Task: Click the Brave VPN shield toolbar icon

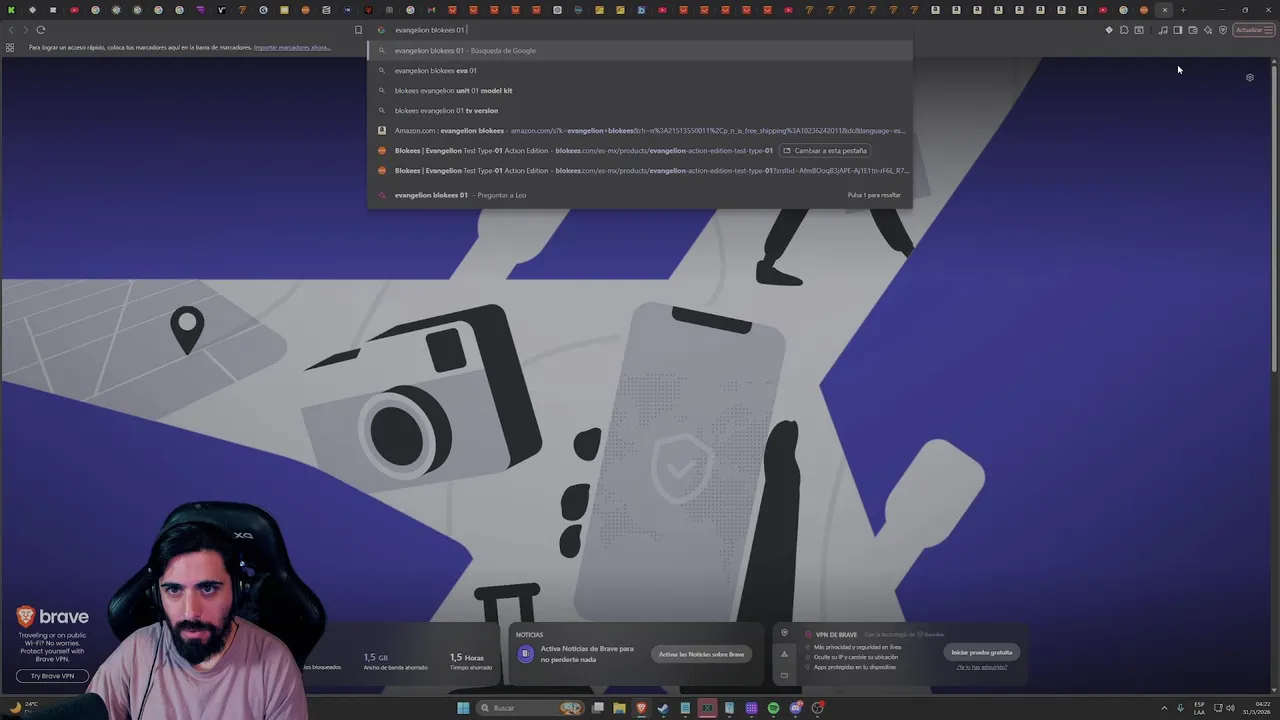Action: [1223, 30]
